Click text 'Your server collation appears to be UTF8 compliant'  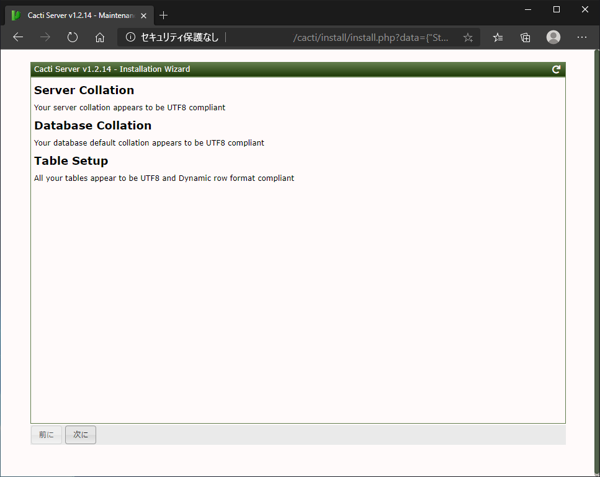[129, 107]
